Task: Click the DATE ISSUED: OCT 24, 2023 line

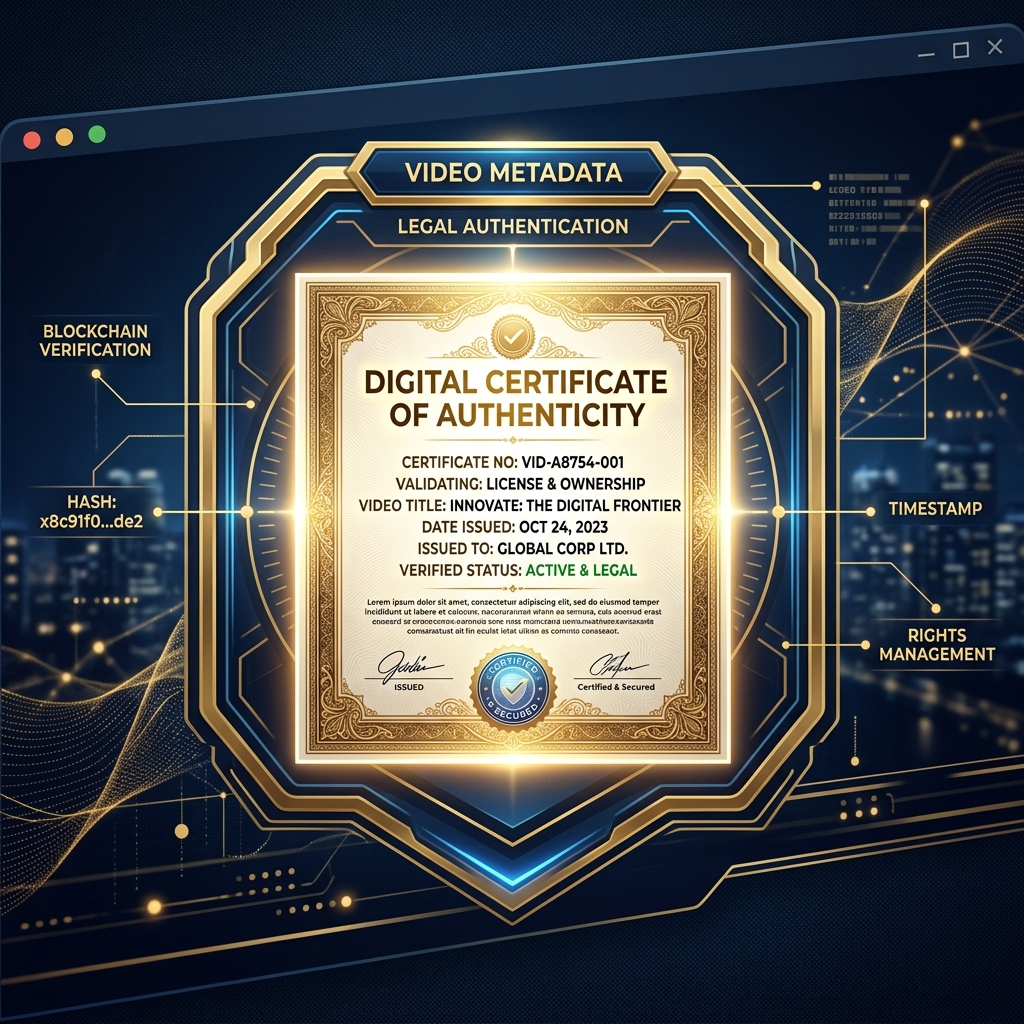Action: 515,527
